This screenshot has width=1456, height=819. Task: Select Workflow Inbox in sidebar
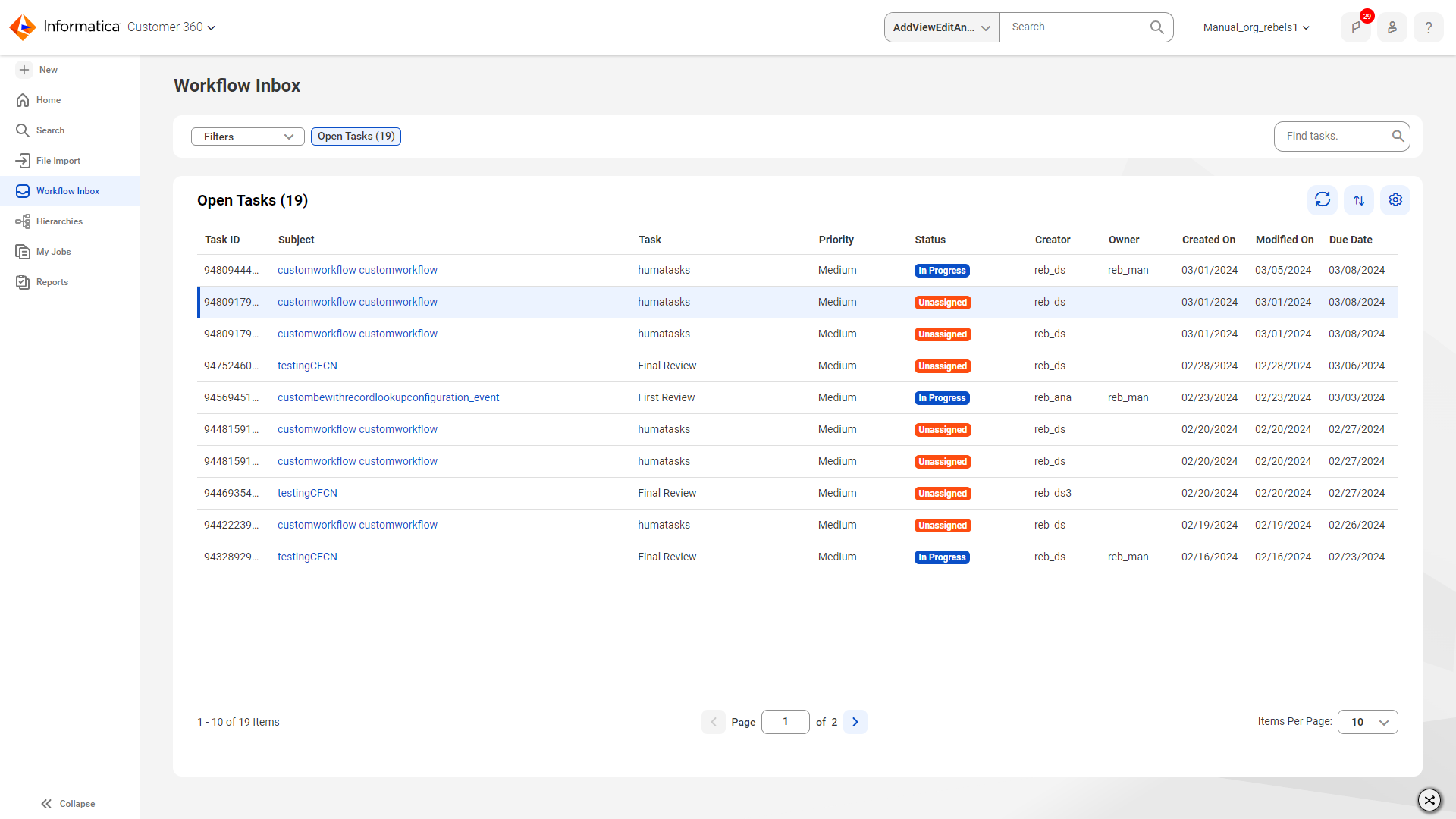[x=70, y=191]
